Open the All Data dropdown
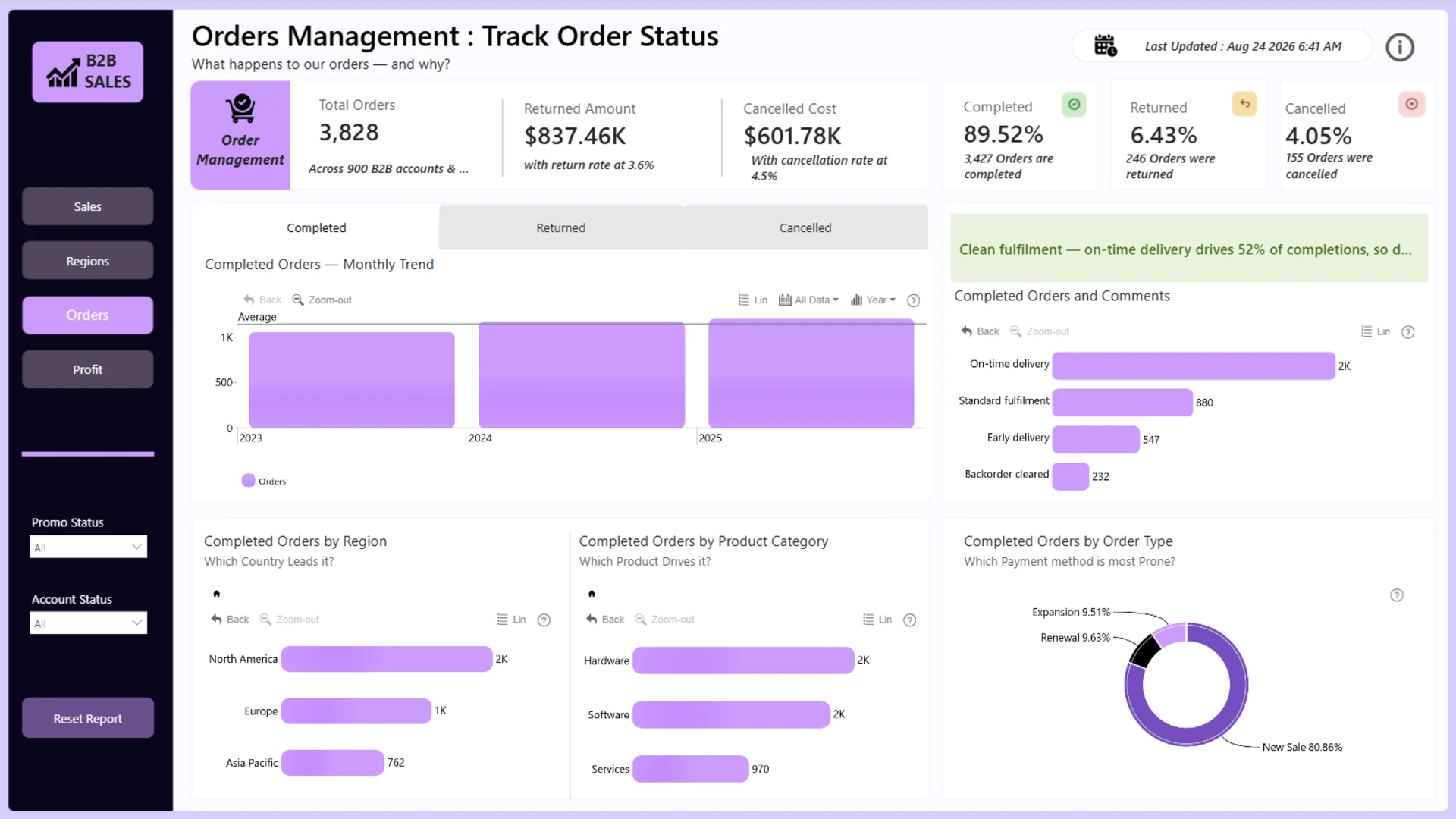 tap(809, 300)
